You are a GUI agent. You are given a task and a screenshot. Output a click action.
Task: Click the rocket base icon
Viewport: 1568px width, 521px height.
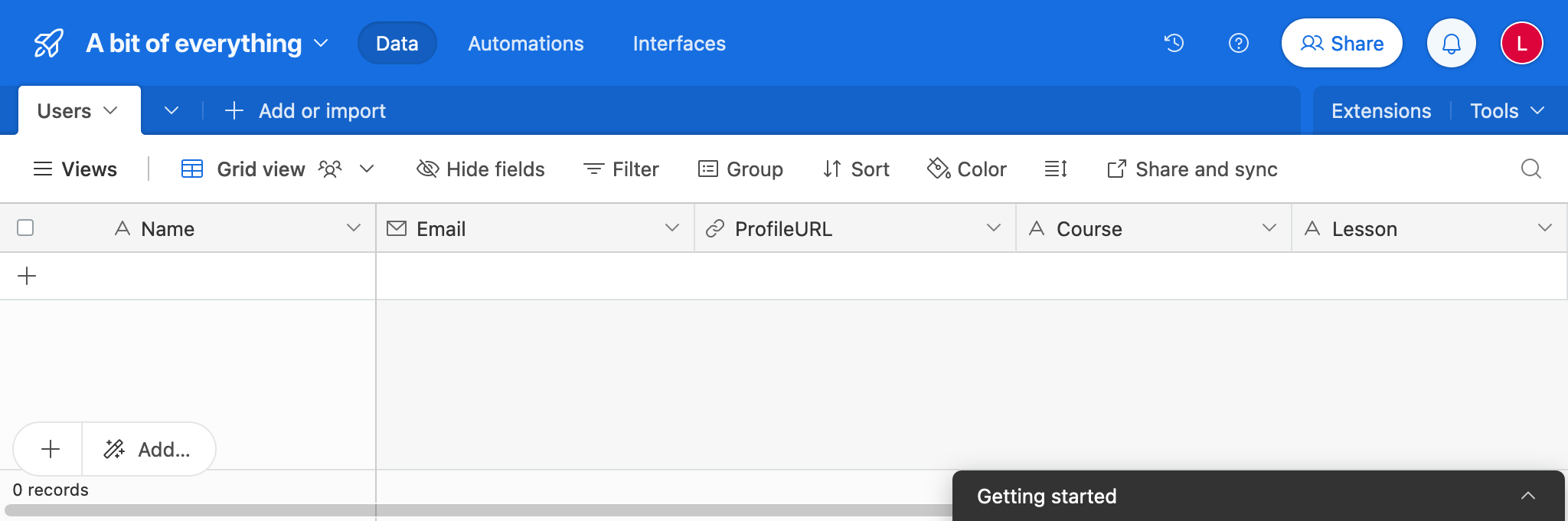click(49, 44)
